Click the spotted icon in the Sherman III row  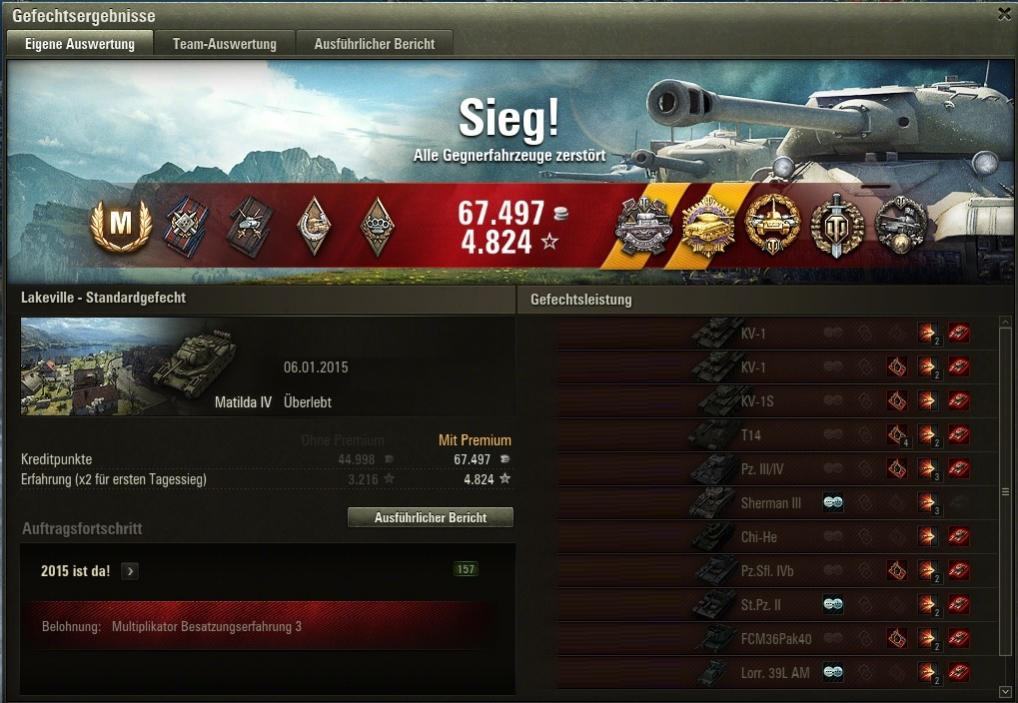833,502
